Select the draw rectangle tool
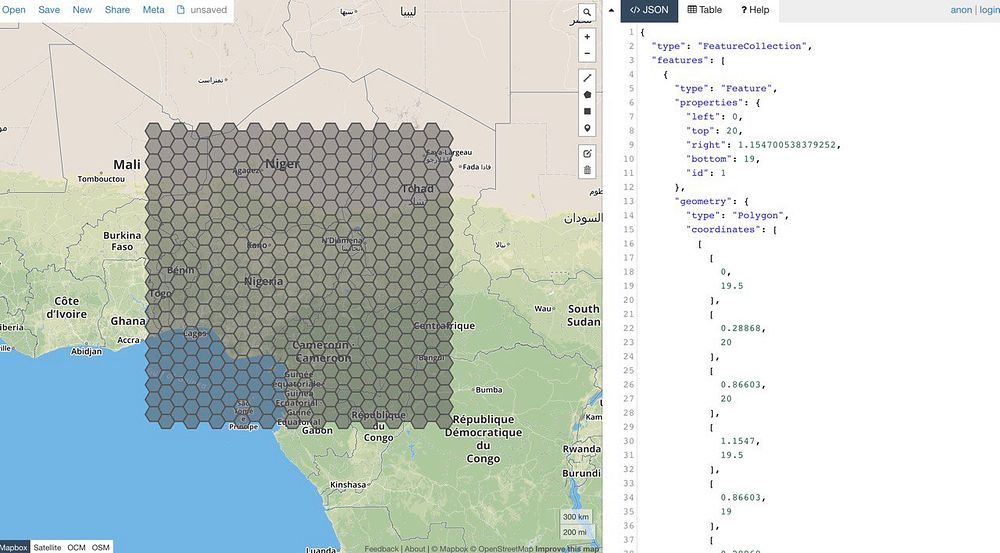1000x553 pixels. [587, 112]
